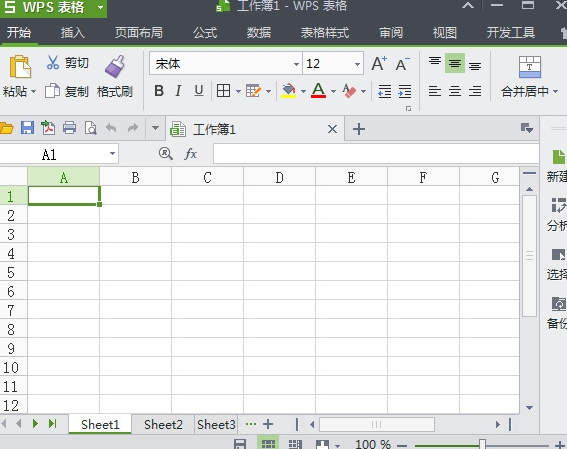Click the Increase Font Size icon
The width and height of the screenshot is (567, 449).
[x=379, y=64]
